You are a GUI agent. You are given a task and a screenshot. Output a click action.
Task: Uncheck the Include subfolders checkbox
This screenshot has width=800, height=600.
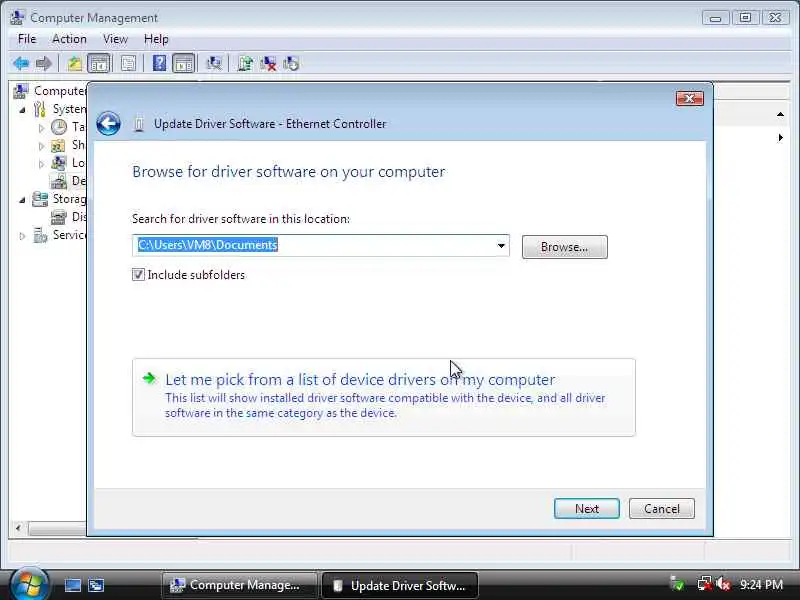138,274
